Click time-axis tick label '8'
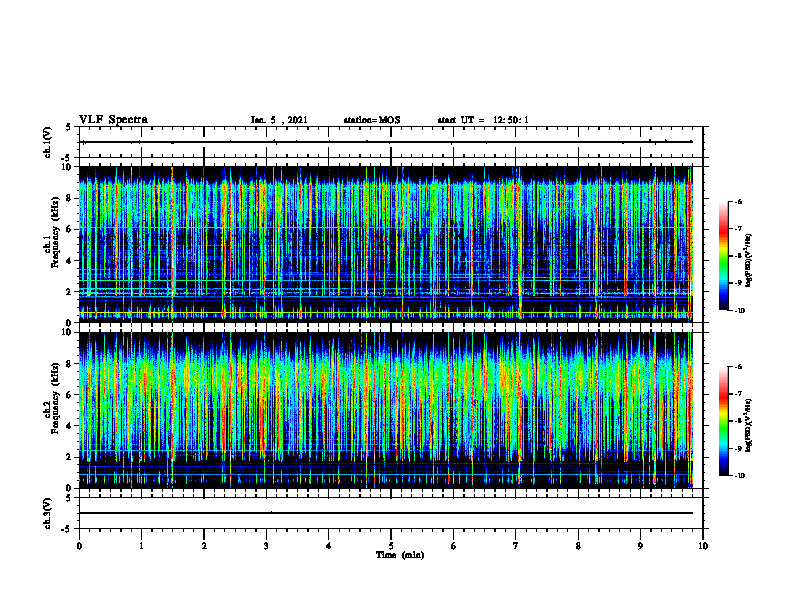 tap(578, 546)
